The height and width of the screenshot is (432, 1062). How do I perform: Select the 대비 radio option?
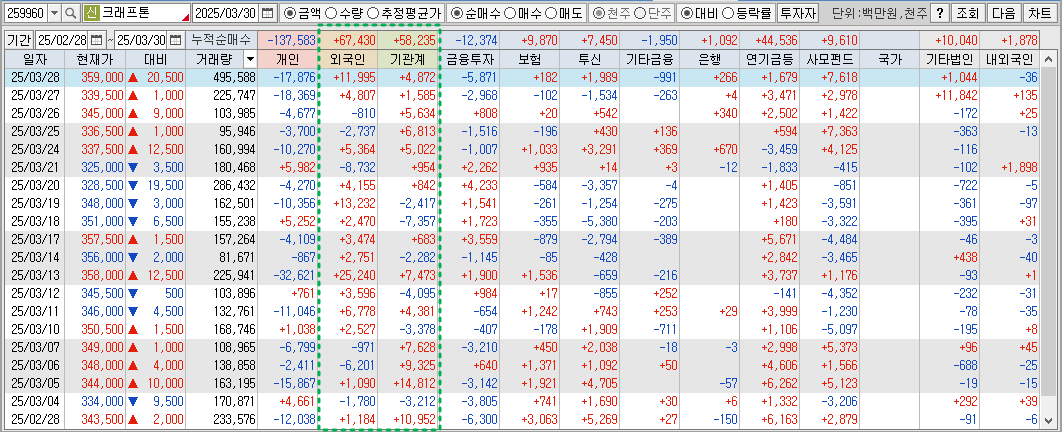pos(686,13)
